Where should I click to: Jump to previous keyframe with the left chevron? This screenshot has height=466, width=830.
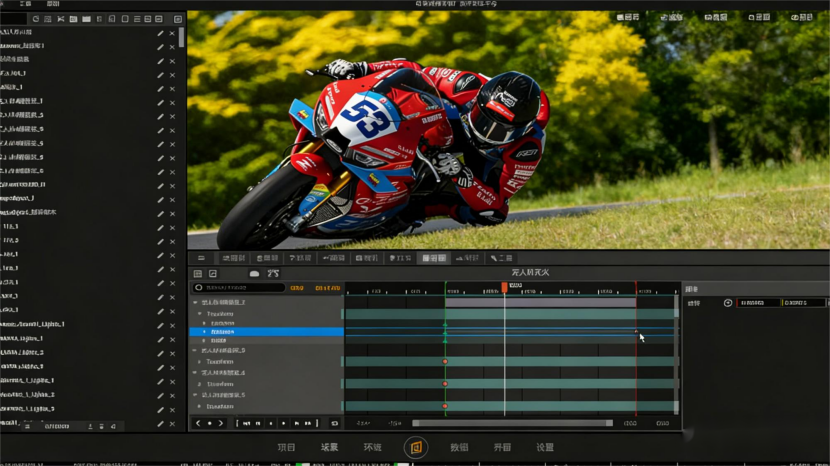199,423
